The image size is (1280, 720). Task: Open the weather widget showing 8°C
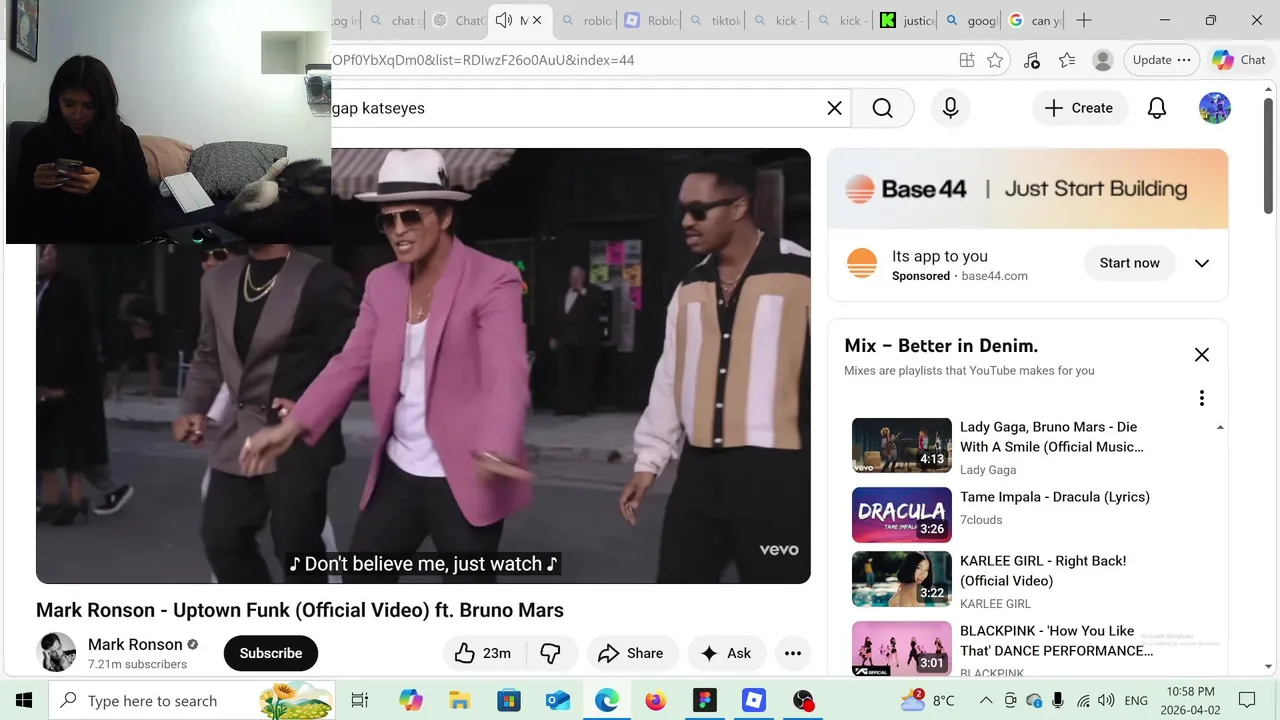tap(927, 700)
